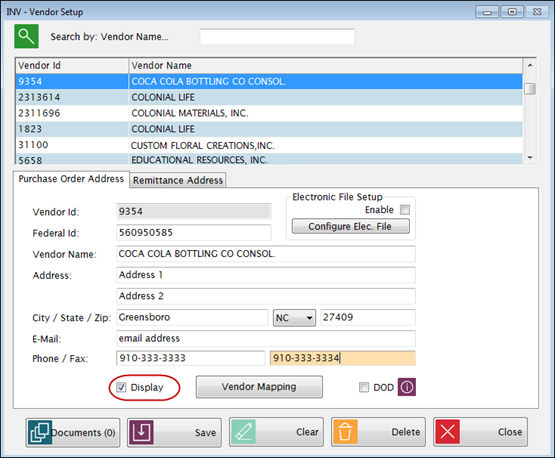Open the Documents (0) button
The width and height of the screenshot is (555, 458).
pos(73,432)
